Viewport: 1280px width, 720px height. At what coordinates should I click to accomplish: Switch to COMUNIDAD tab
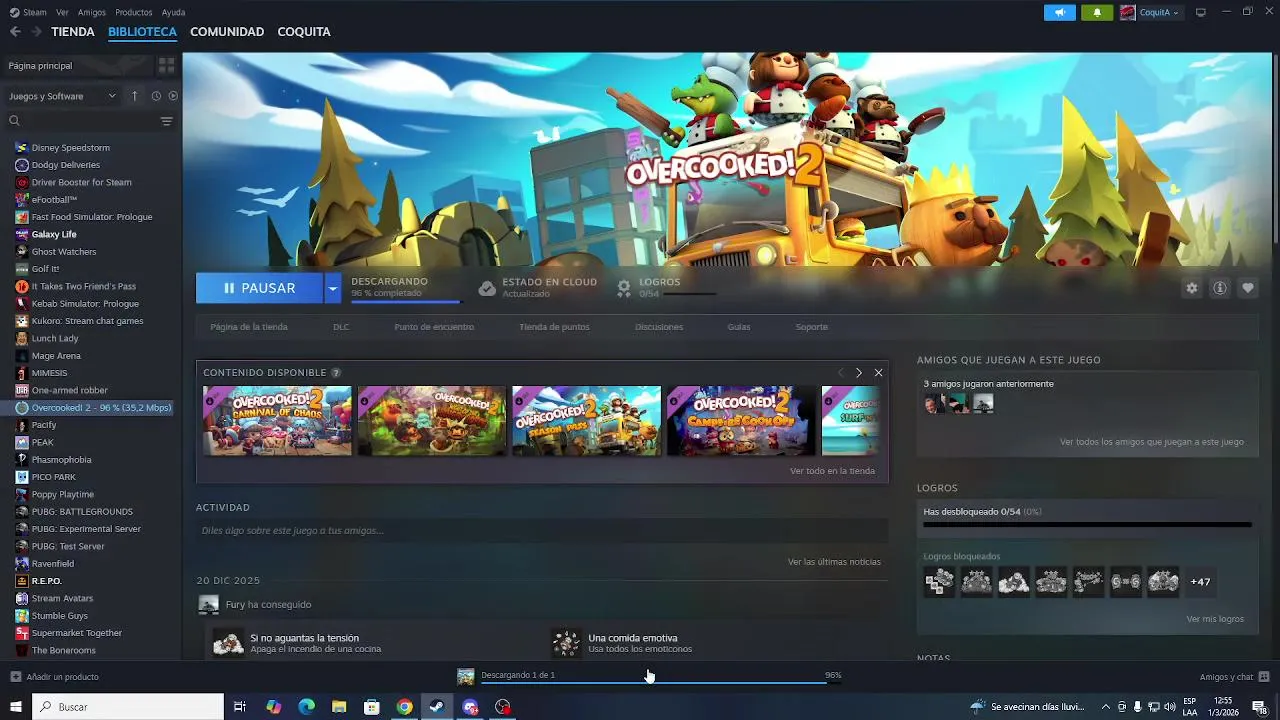(227, 32)
